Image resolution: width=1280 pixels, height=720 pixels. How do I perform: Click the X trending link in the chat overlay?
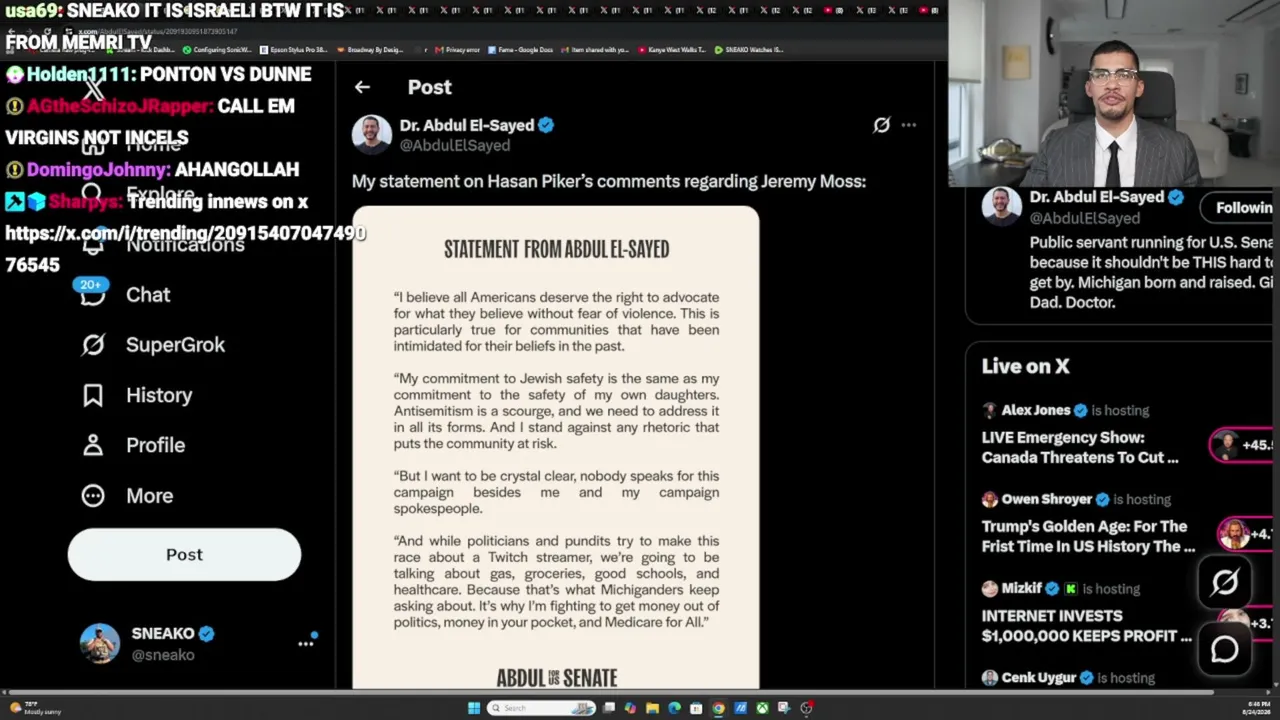point(186,249)
